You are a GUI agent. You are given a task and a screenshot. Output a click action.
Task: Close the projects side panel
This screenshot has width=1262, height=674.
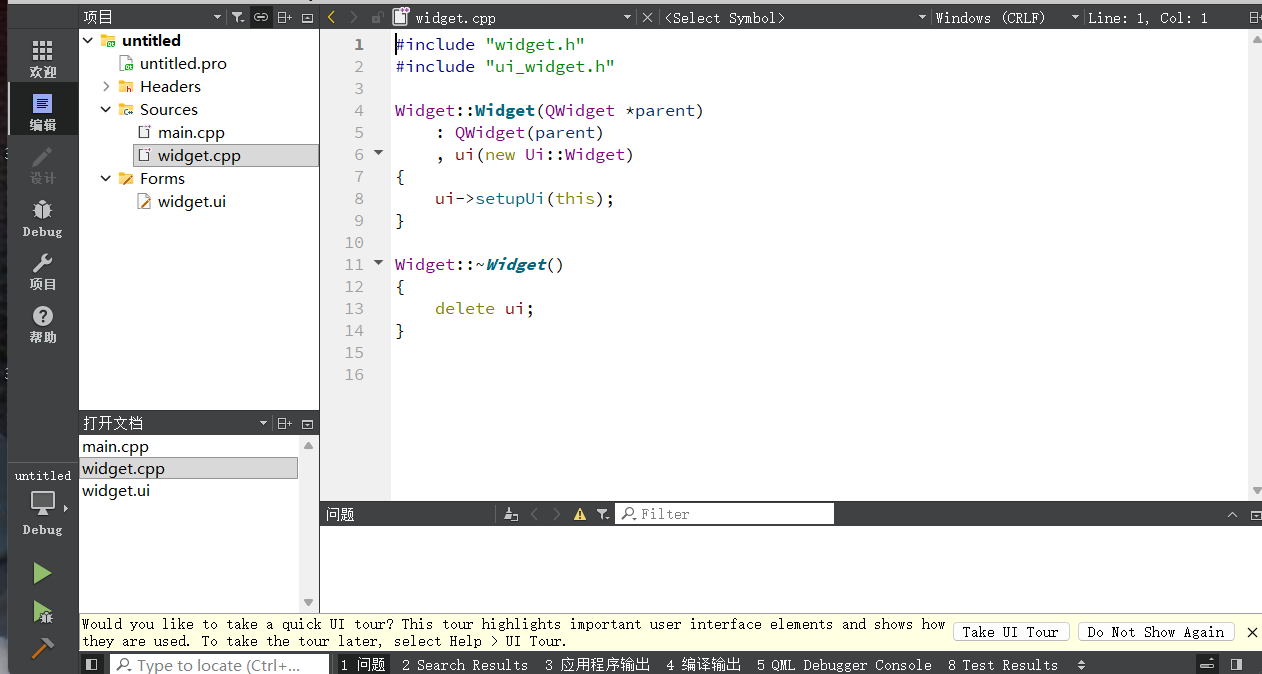307,17
